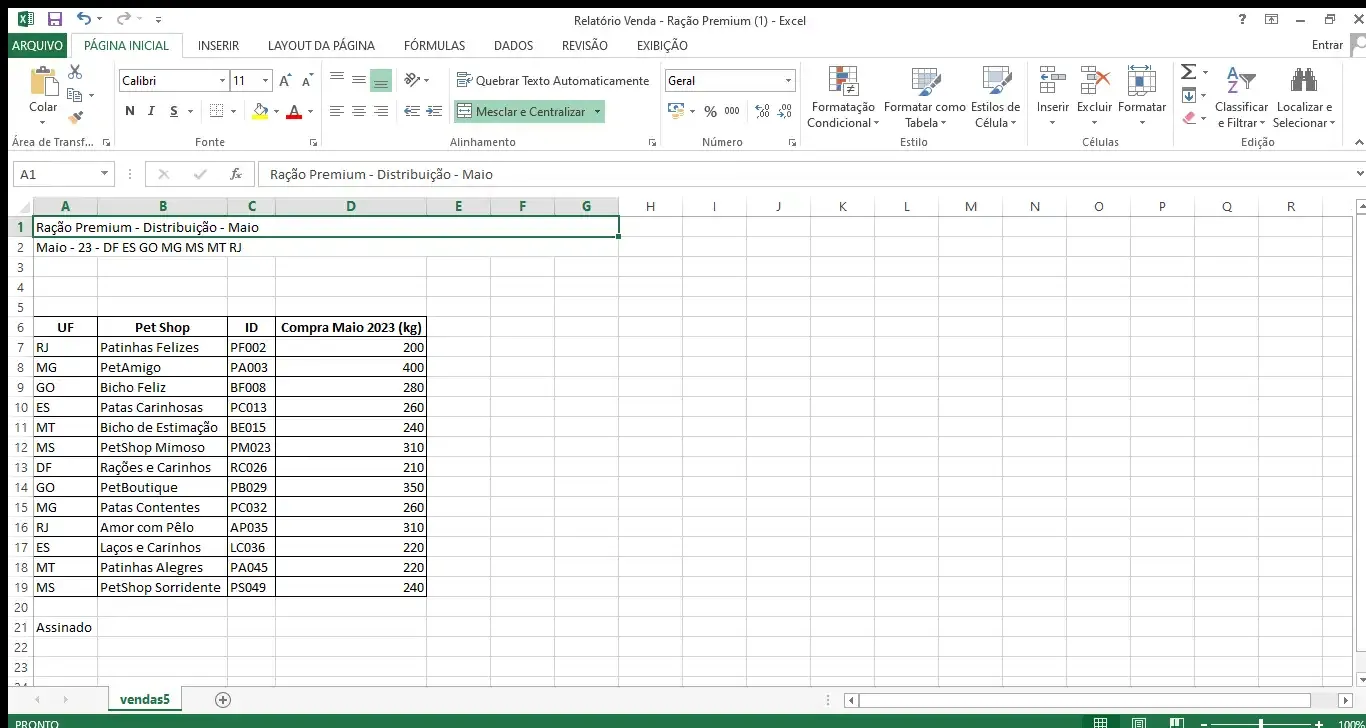Add a new sheet with the plus icon
This screenshot has height=728, width=1366.
click(x=223, y=700)
